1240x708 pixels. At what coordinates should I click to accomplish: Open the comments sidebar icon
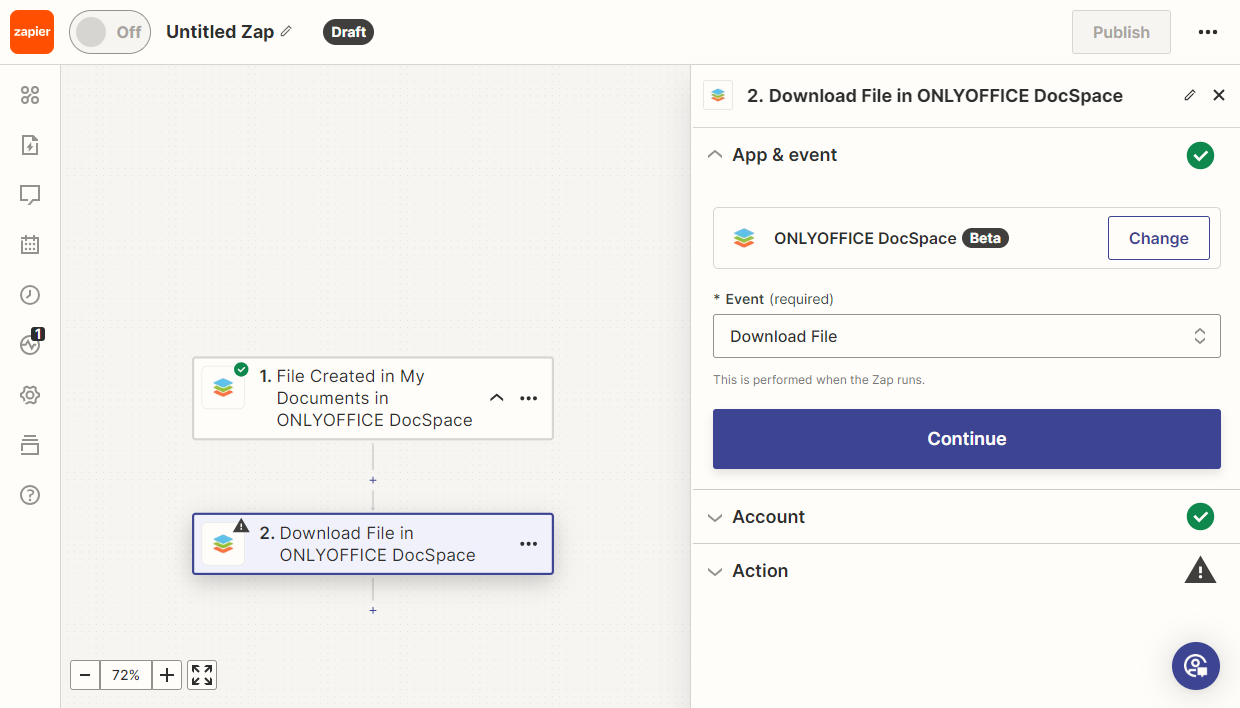point(30,195)
